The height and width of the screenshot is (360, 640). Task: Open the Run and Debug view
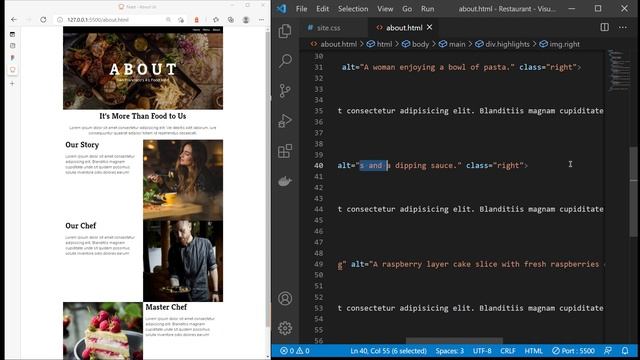pos(285,121)
